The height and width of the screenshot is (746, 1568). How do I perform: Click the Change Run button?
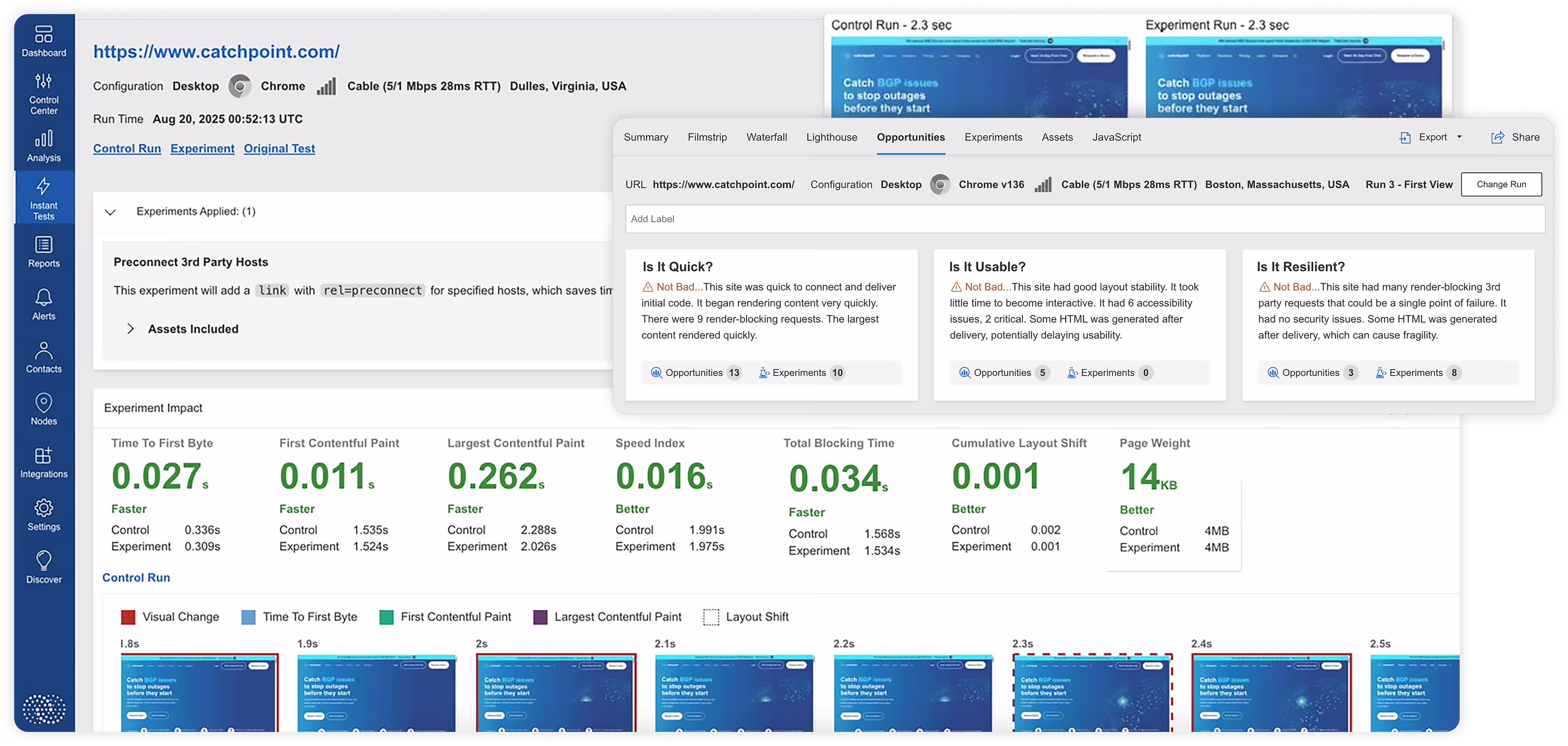[1501, 184]
